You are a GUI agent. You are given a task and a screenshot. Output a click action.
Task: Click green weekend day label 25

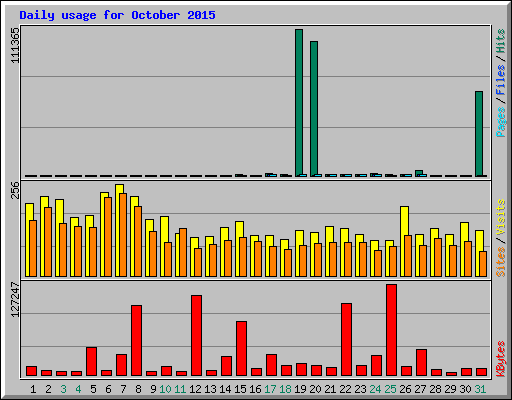(390, 389)
